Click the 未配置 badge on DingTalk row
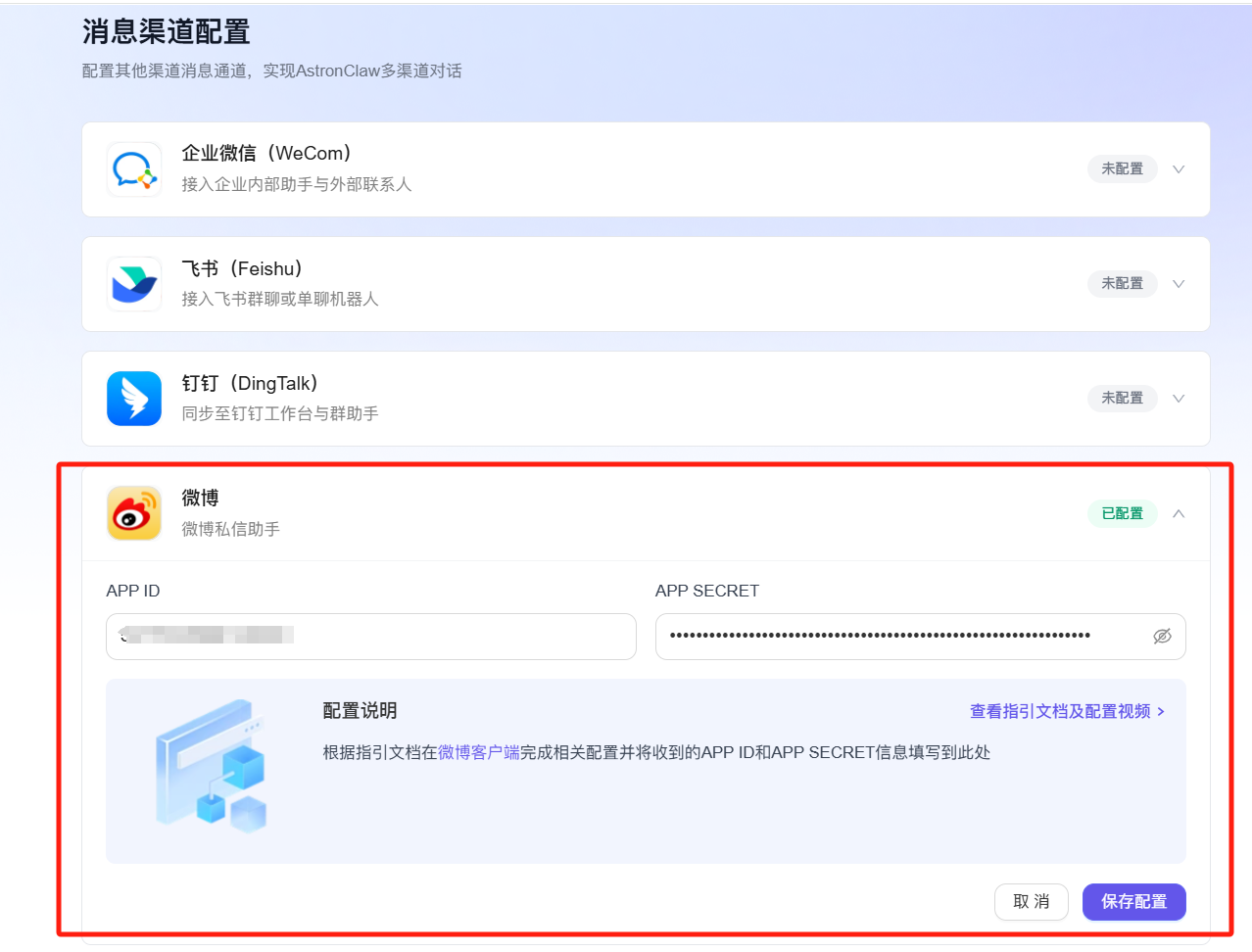 click(1122, 399)
